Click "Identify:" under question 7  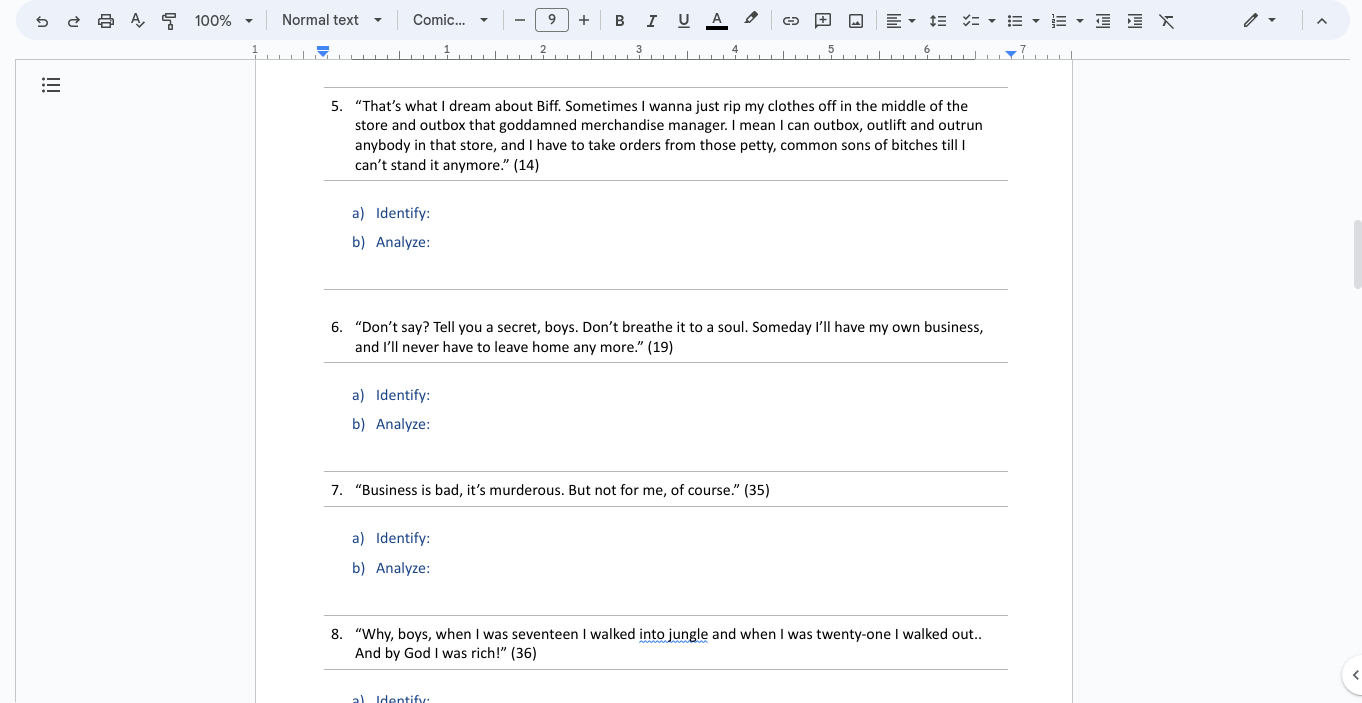pyautogui.click(x=403, y=538)
